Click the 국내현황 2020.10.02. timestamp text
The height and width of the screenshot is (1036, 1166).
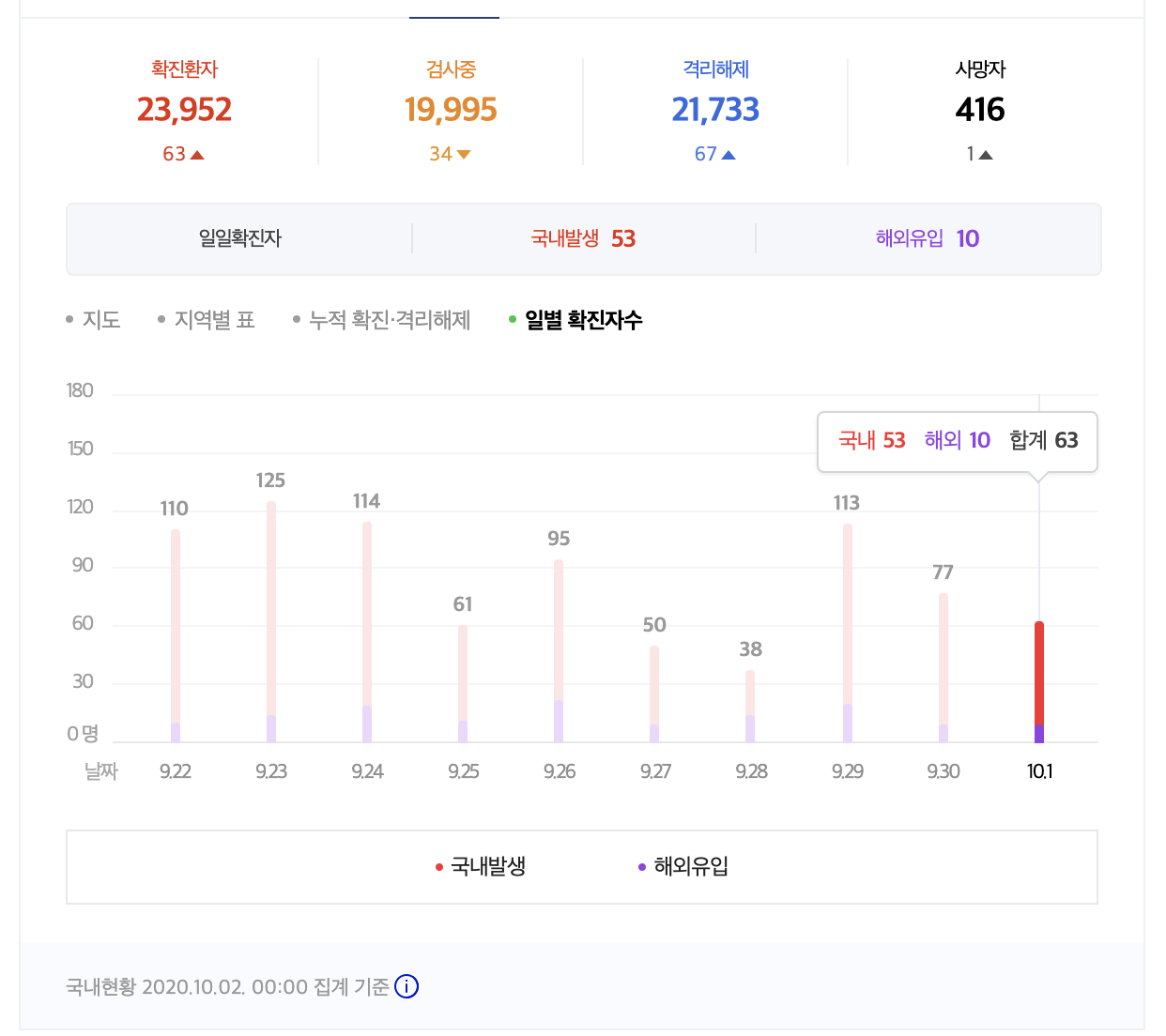tap(156, 987)
